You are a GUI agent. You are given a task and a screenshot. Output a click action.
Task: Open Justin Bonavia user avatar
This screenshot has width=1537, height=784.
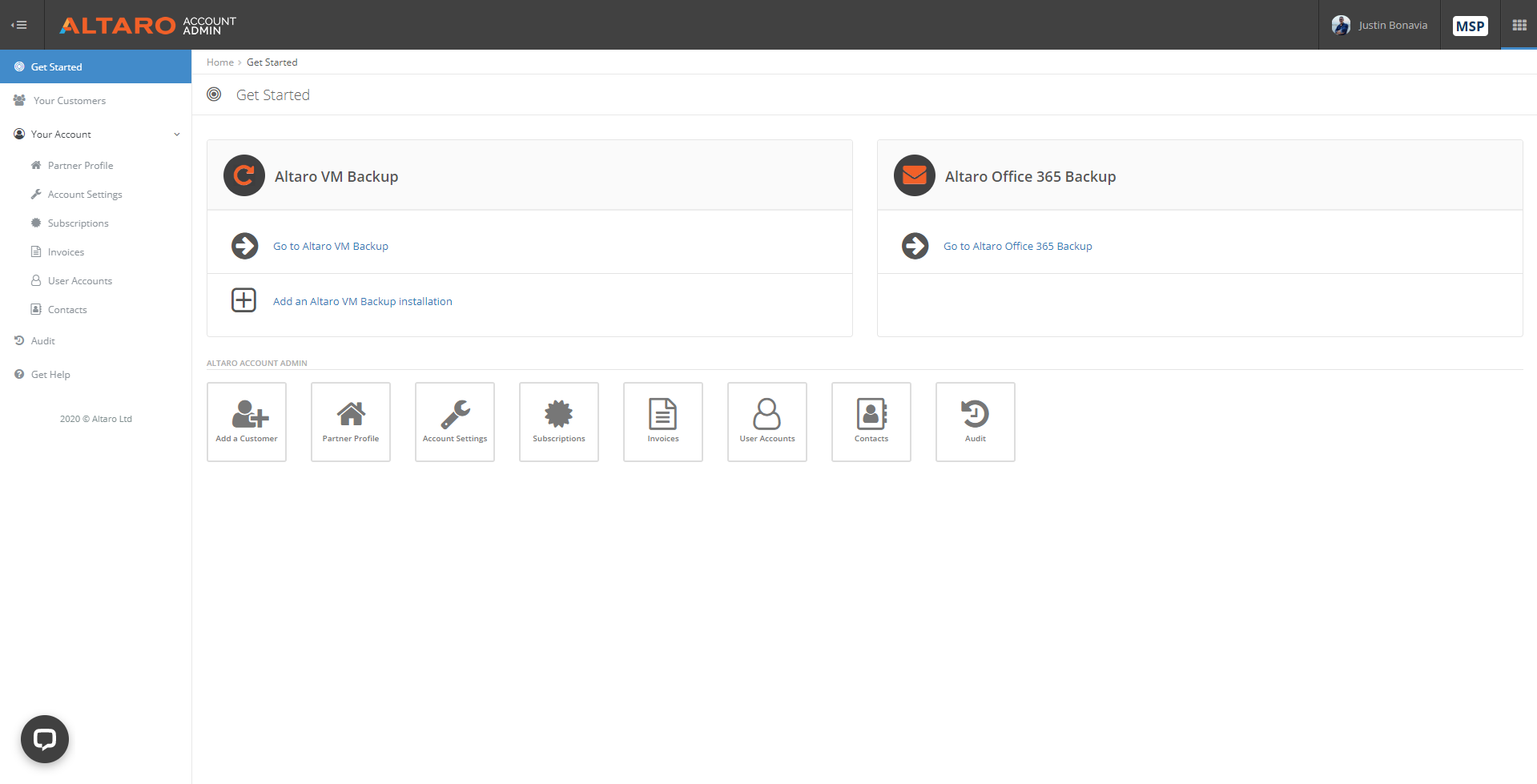tap(1341, 25)
